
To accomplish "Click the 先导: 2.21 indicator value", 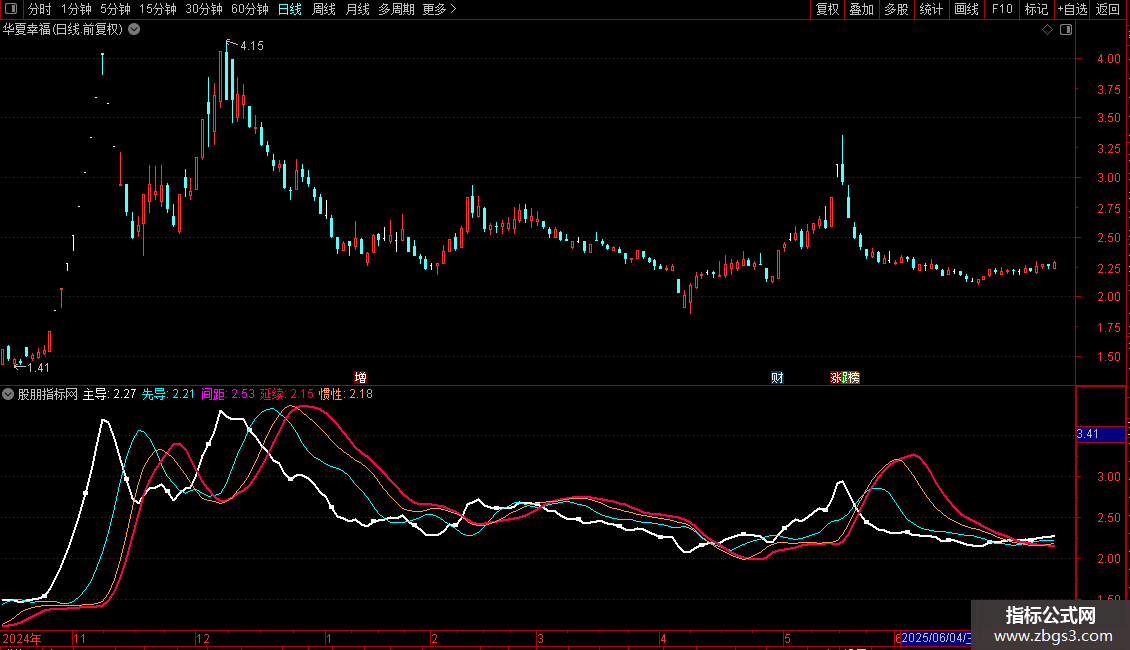I will (x=168, y=394).
